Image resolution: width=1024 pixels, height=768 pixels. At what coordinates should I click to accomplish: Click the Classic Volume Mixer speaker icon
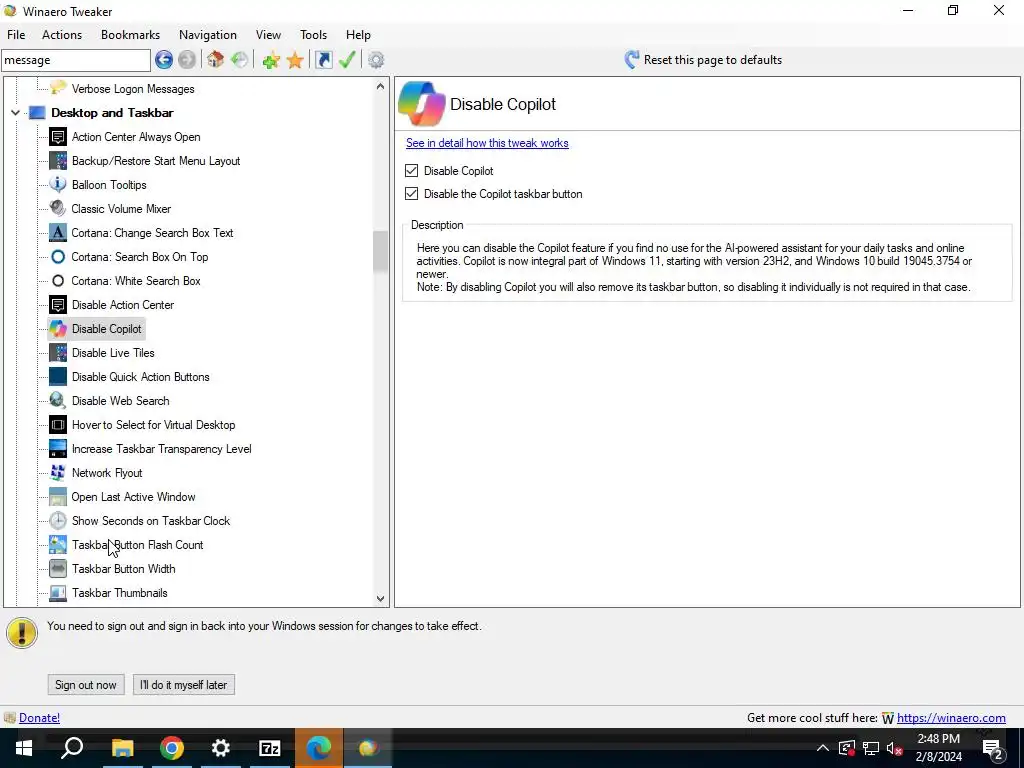point(58,209)
